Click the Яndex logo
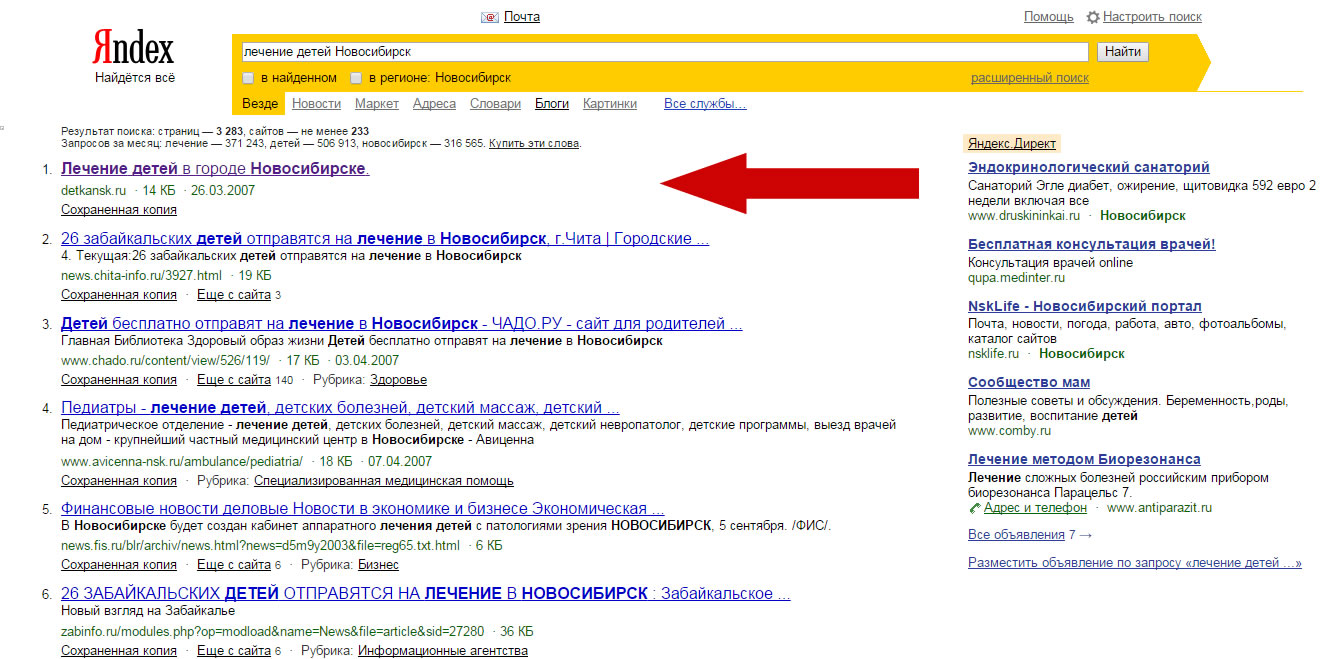The image size is (1338, 659). [x=133, y=47]
